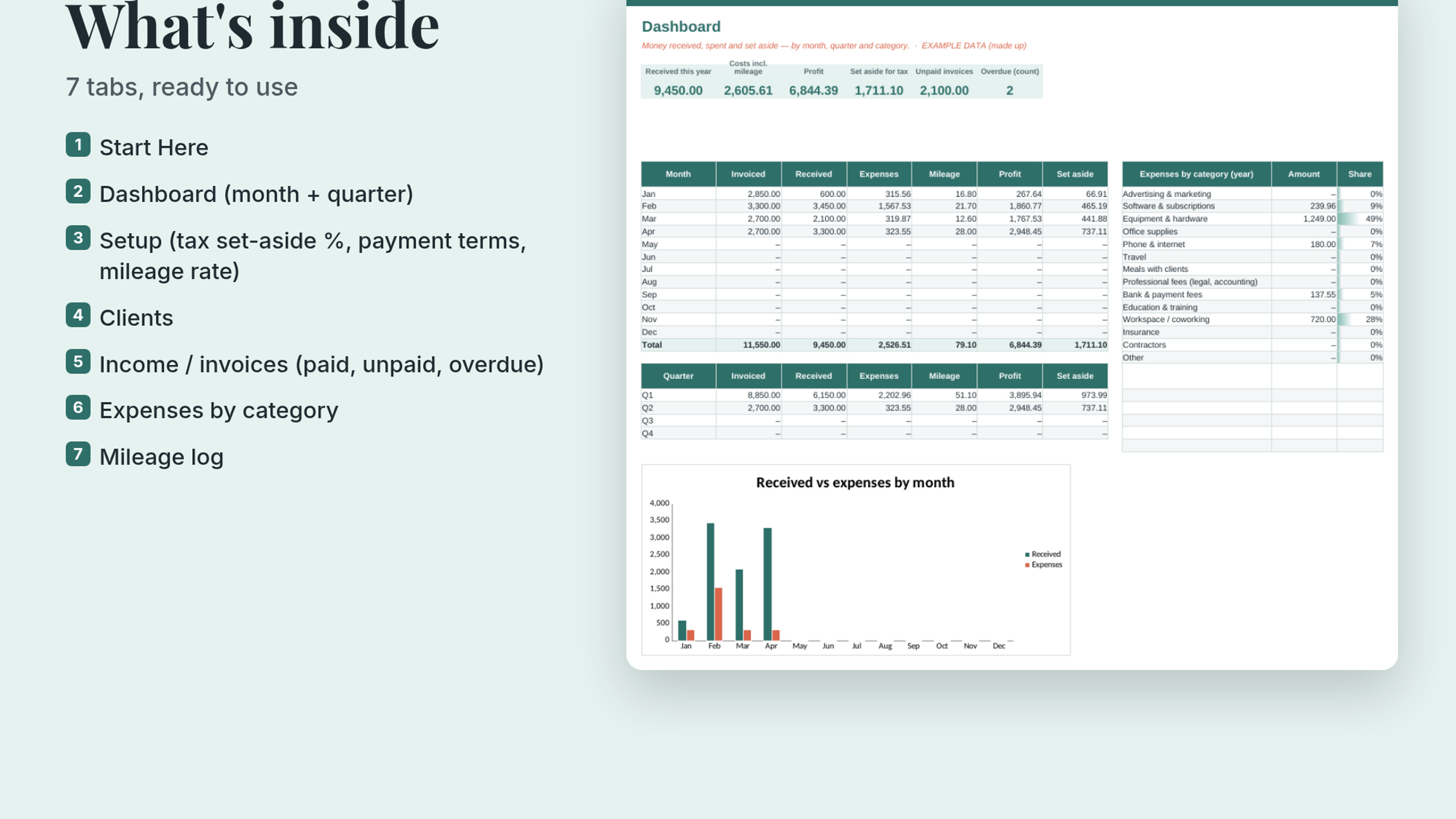Screen dimensions: 1456x819
Task: Click the Unpaid invoices value 2,100.00
Action: (944, 90)
